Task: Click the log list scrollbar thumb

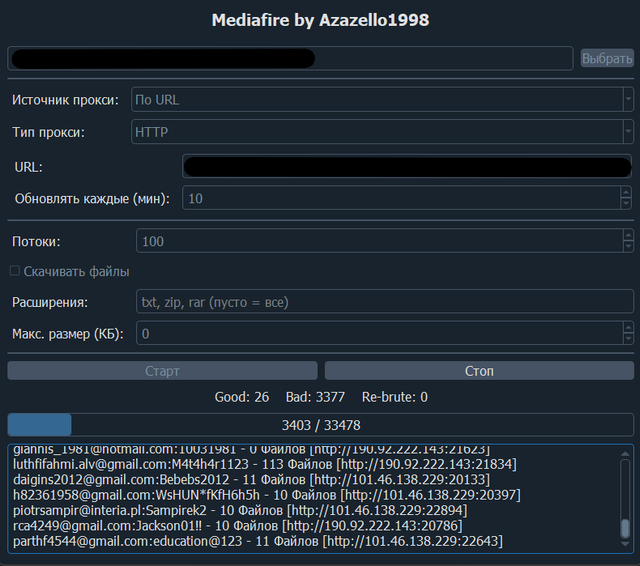Action: (x=625, y=528)
